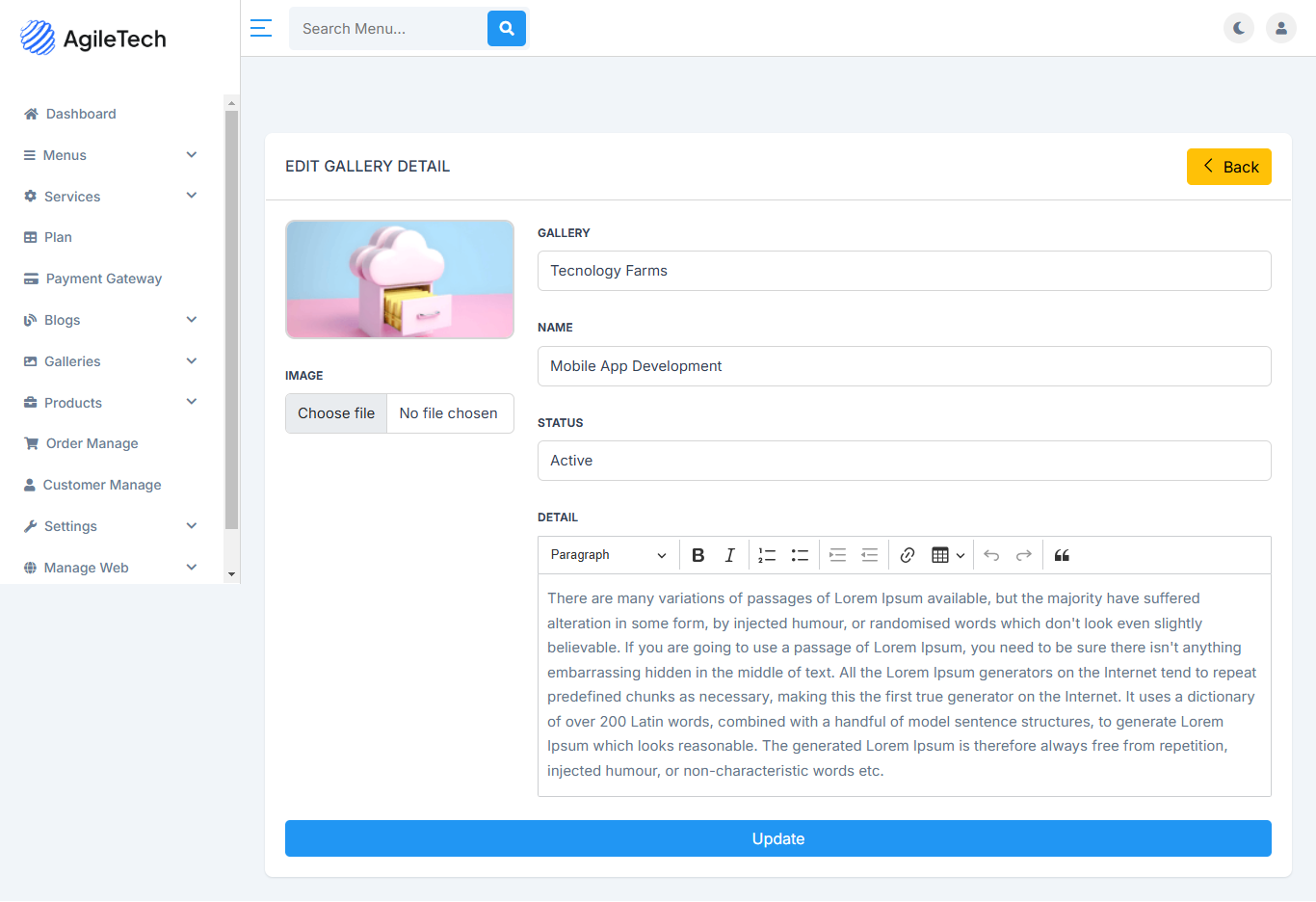
Task: Click the Manage Web globe icon
Action: [30, 568]
